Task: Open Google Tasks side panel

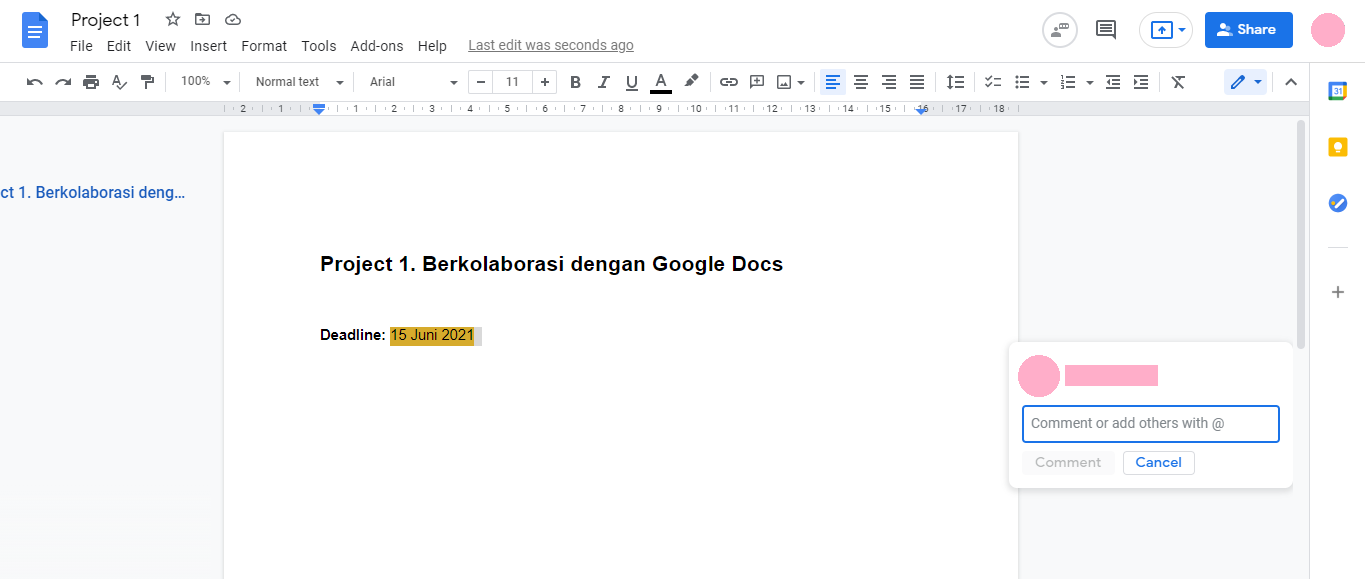Action: (x=1337, y=203)
